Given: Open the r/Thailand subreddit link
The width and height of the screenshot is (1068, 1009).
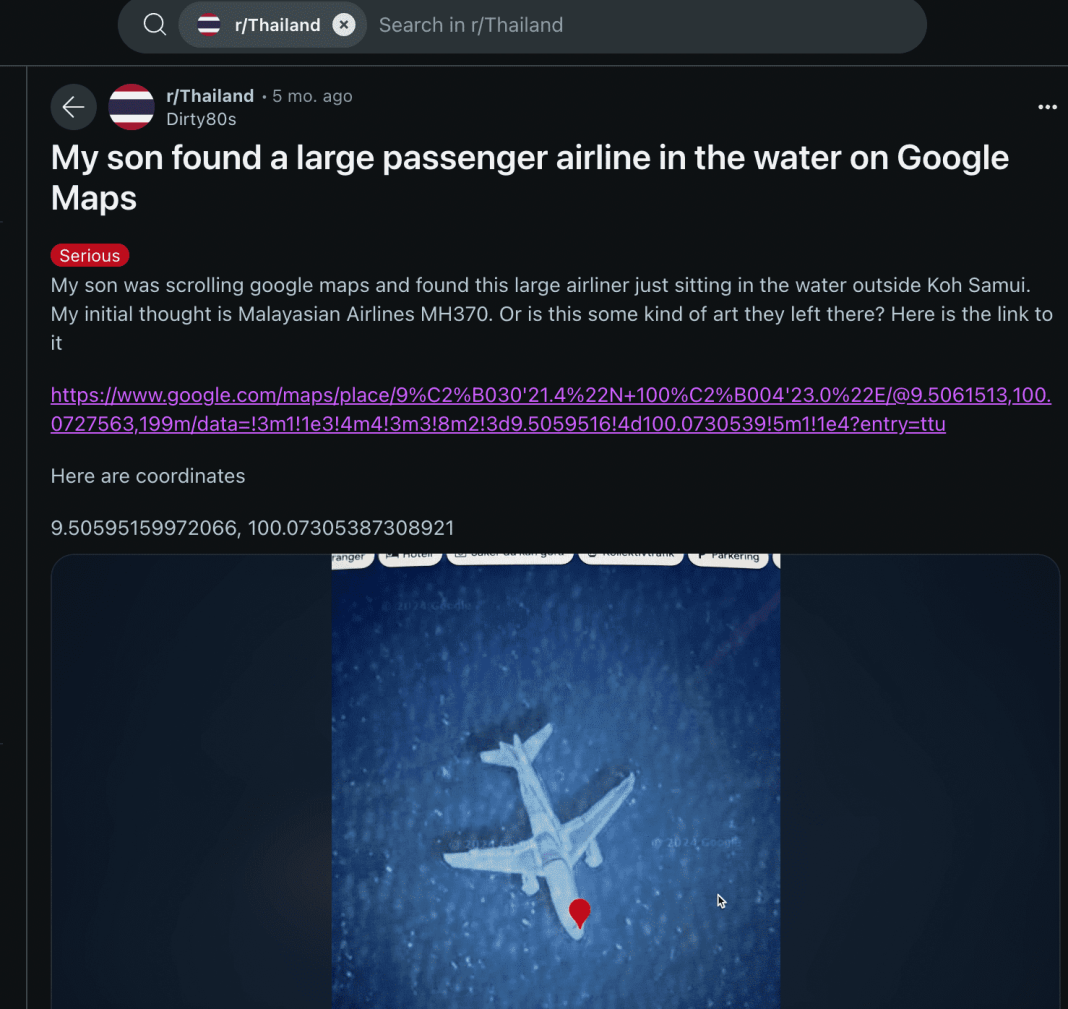Looking at the screenshot, I should [210, 96].
